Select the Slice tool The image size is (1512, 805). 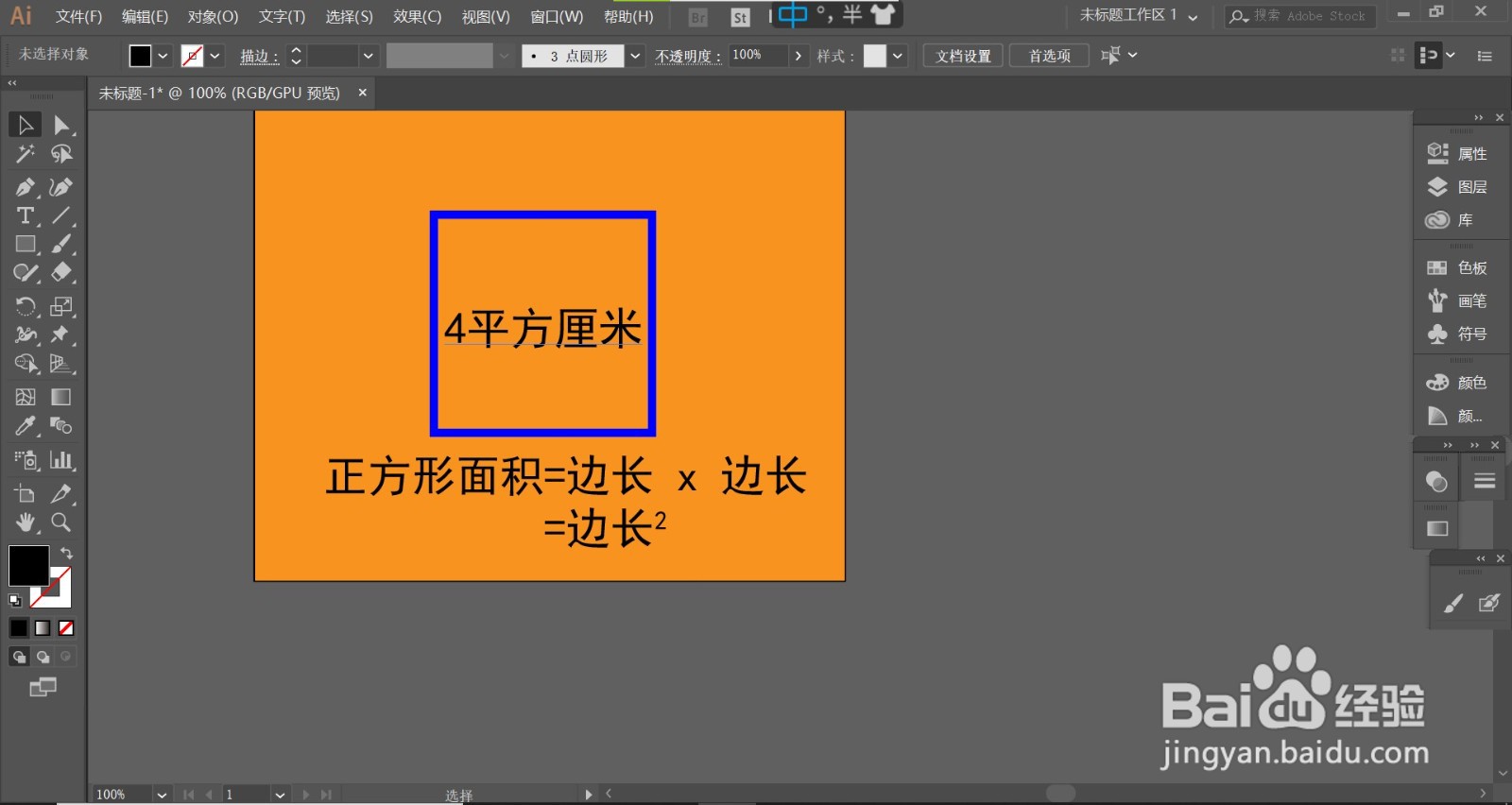click(x=61, y=493)
